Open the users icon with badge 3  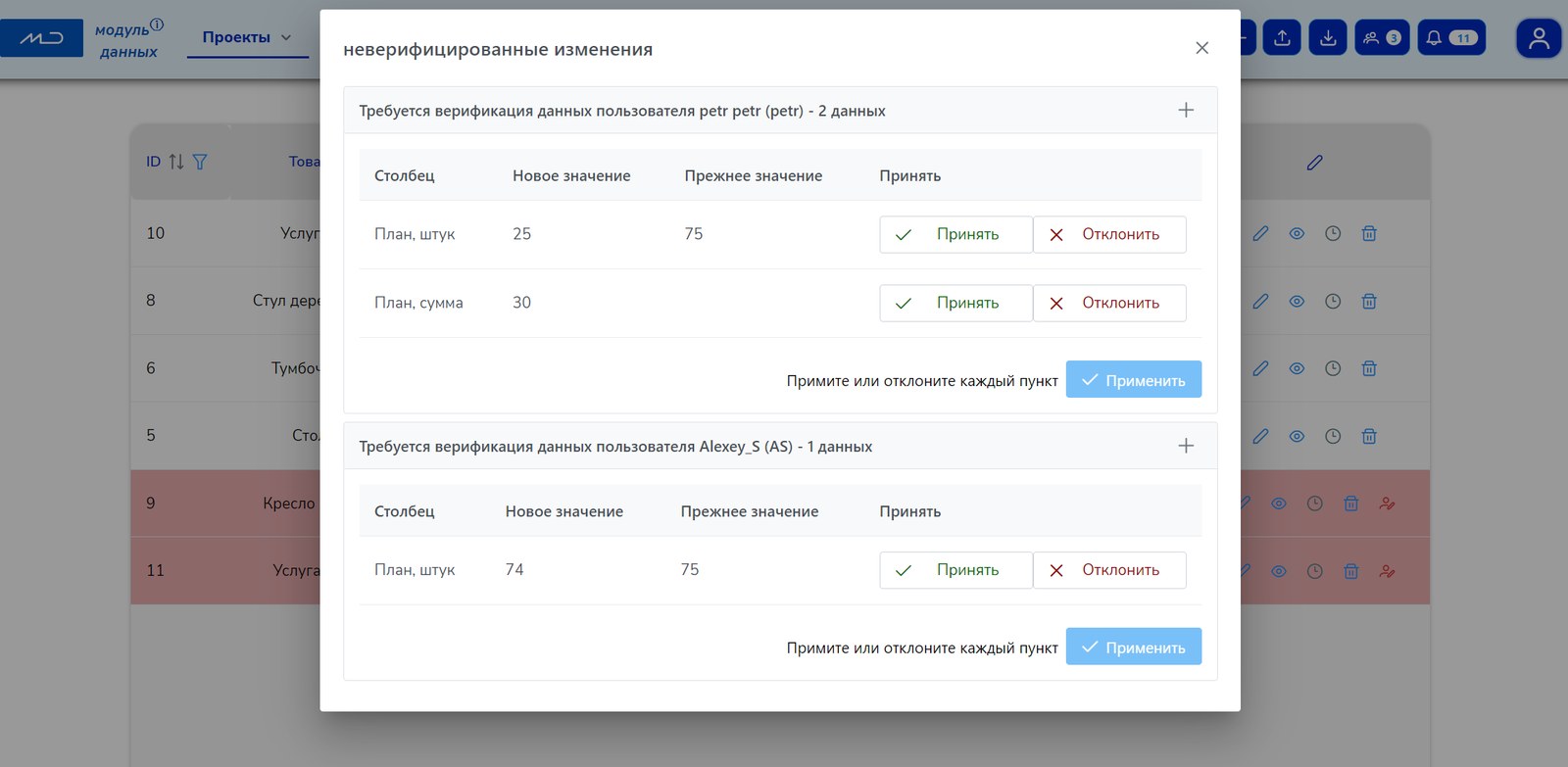1382,38
